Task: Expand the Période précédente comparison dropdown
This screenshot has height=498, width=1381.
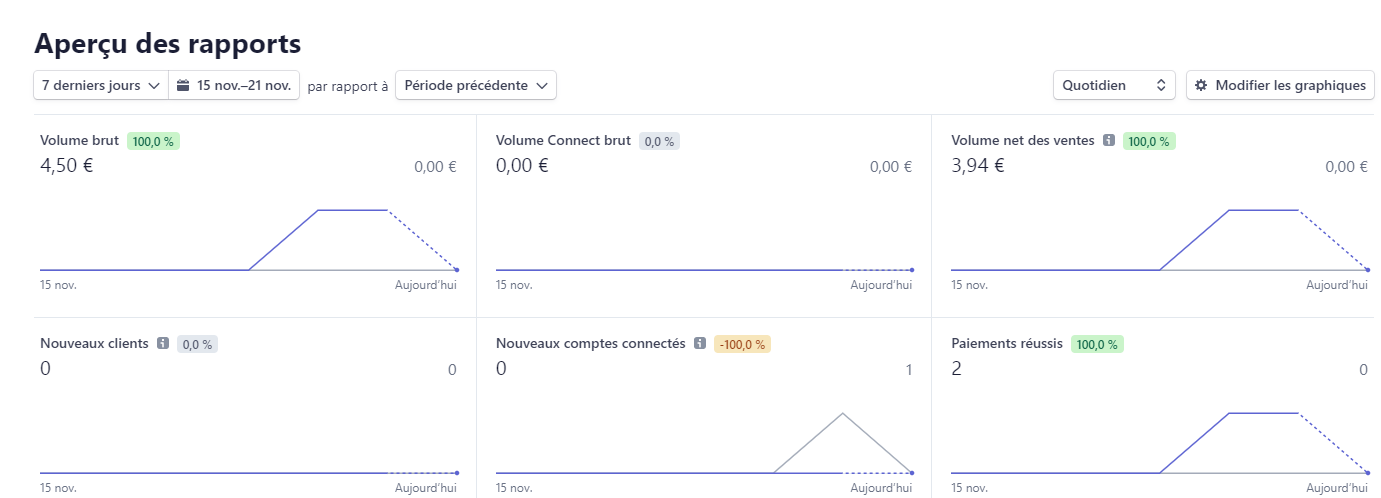Action: [476, 86]
